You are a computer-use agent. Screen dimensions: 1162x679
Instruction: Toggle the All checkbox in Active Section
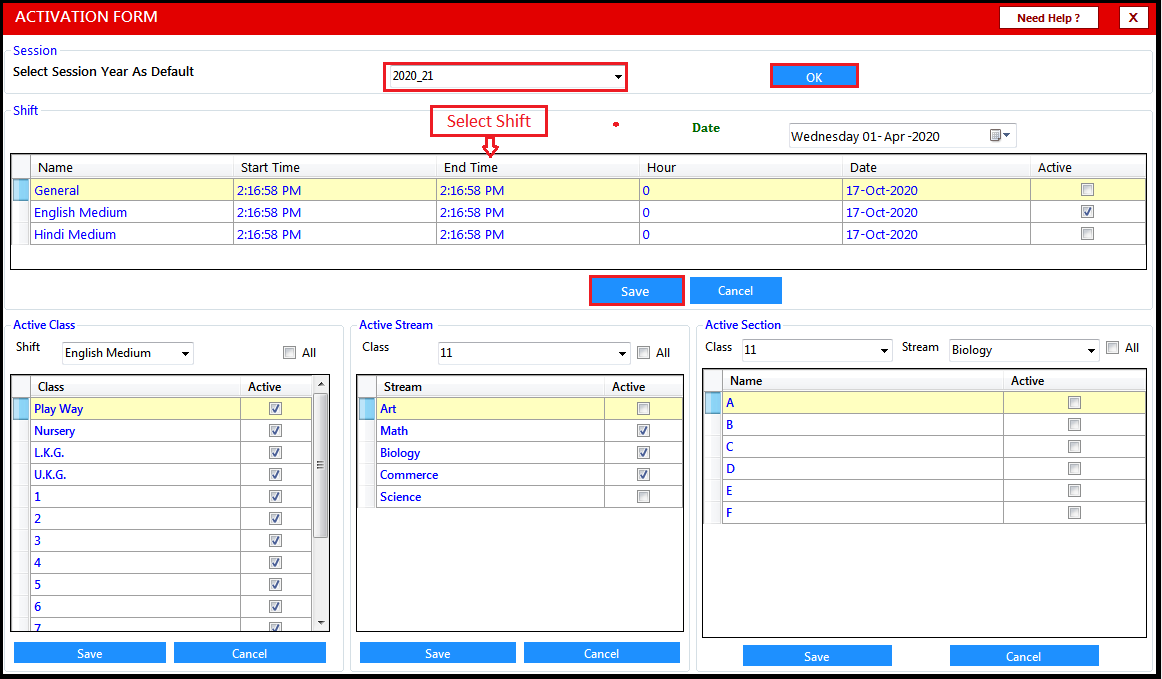[x=1112, y=348]
